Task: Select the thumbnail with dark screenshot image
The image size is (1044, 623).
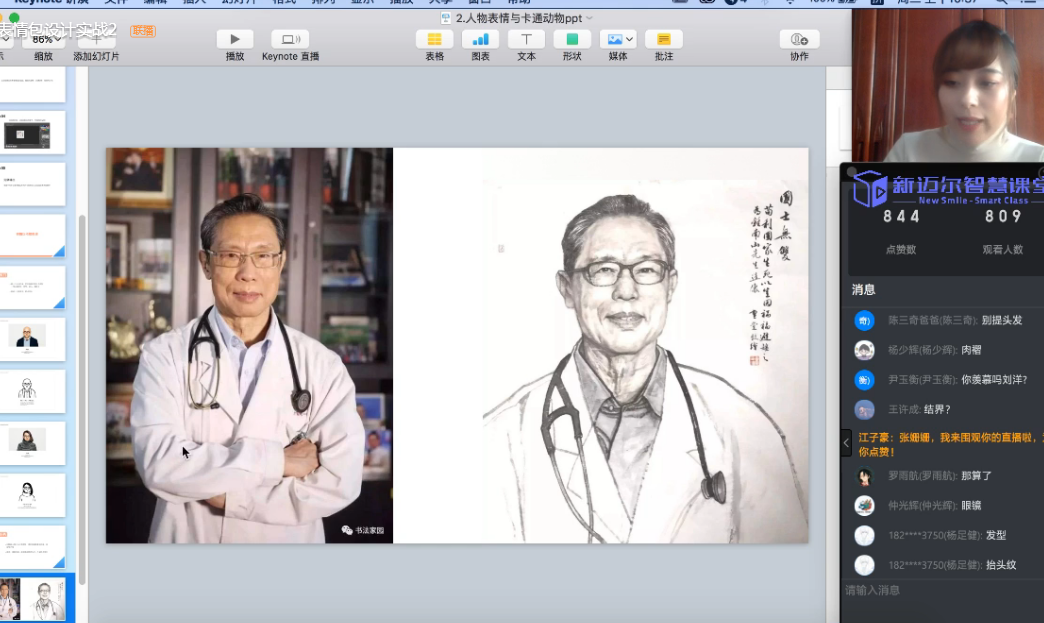Action: point(32,132)
